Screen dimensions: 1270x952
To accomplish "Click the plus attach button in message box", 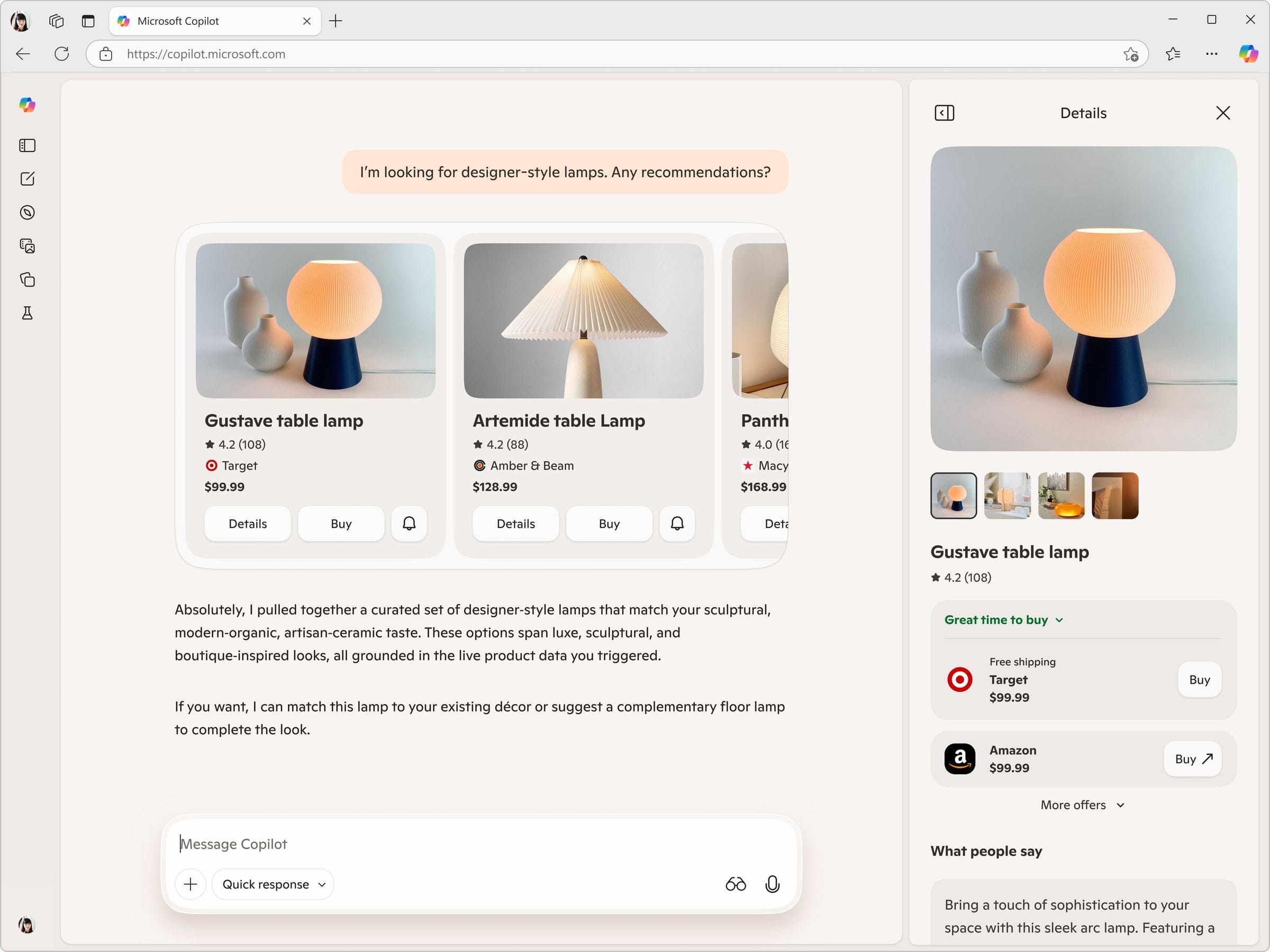I will 190,884.
